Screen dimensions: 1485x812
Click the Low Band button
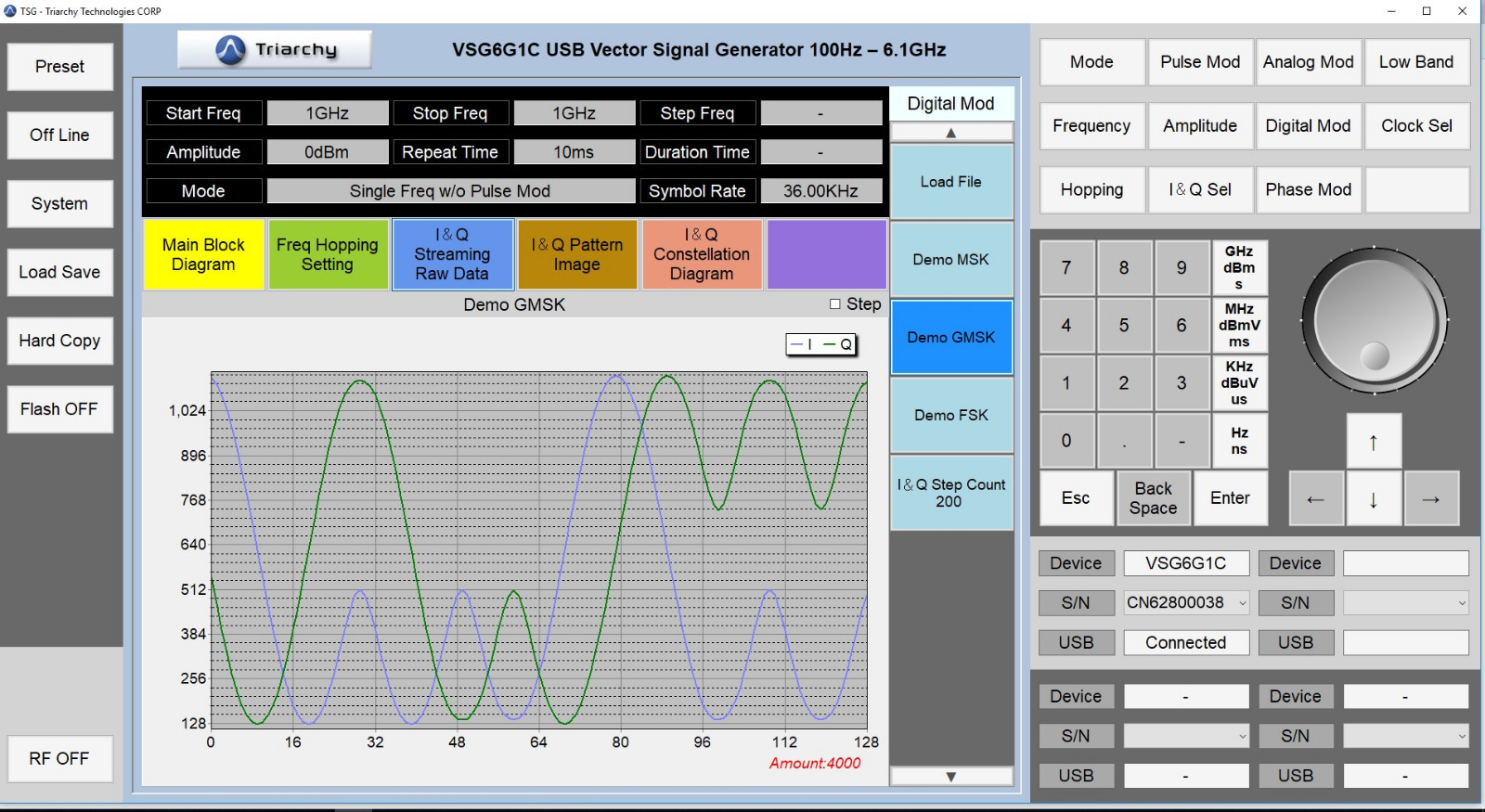click(x=1416, y=62)
